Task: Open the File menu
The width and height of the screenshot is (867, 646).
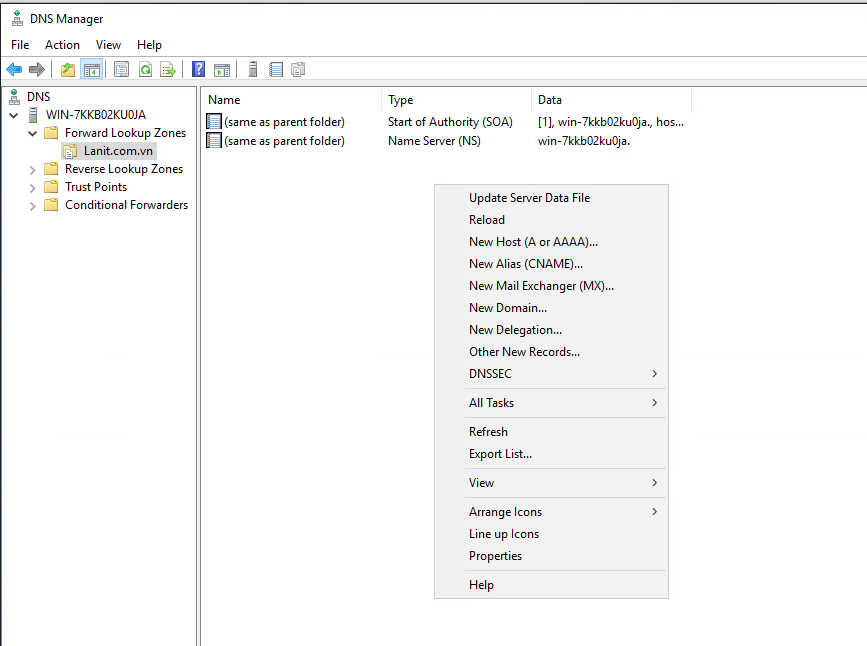Action: (x=20, y=45)
